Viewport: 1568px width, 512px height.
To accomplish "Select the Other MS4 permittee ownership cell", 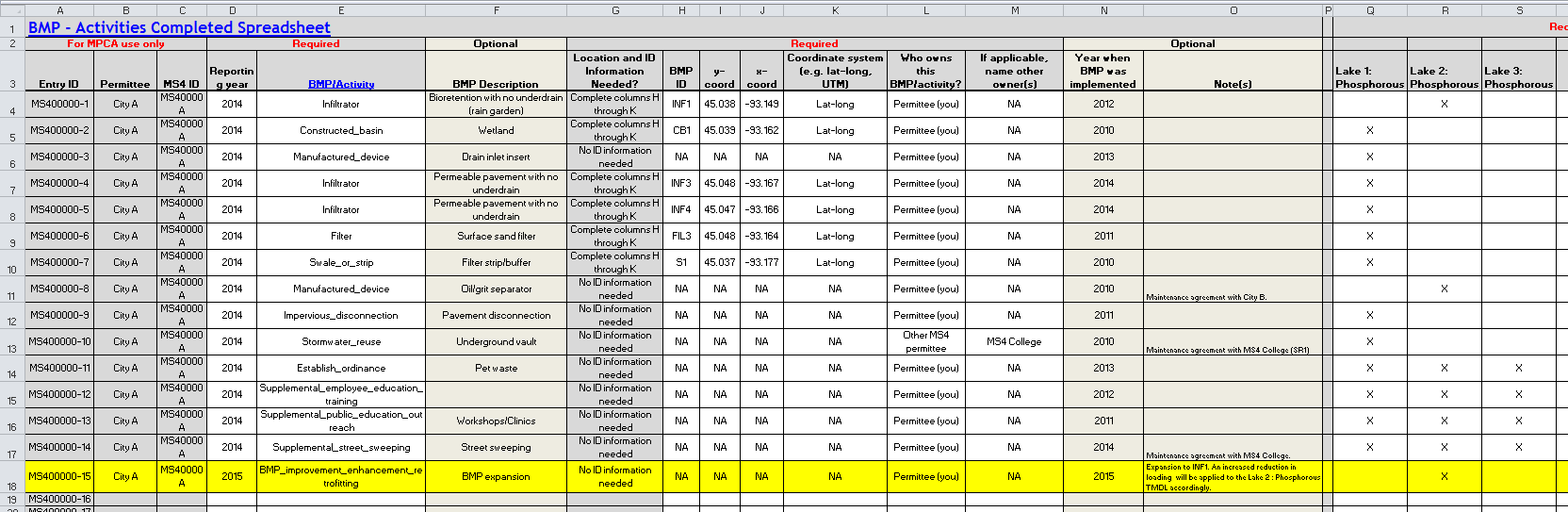I will [x=926, y=341].
